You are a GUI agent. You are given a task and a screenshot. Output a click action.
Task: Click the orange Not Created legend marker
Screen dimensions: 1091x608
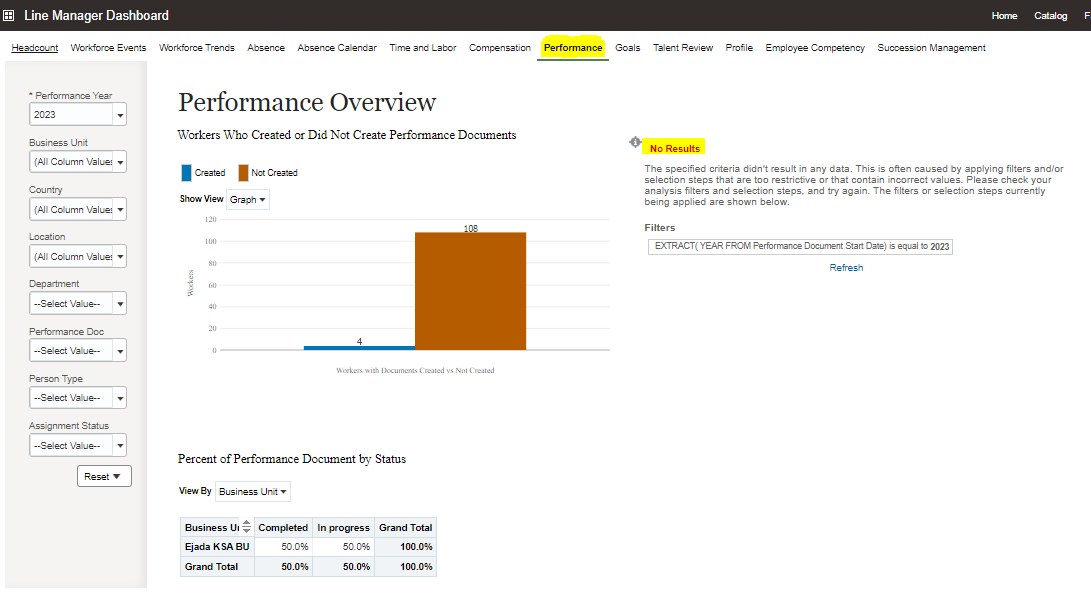[x=243, y=172]
